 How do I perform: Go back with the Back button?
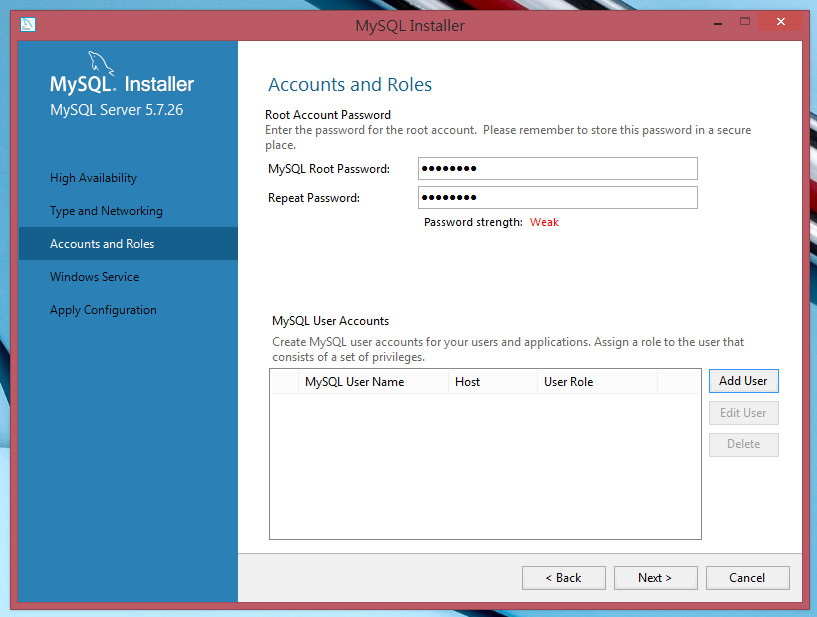[x=564, y=578]
